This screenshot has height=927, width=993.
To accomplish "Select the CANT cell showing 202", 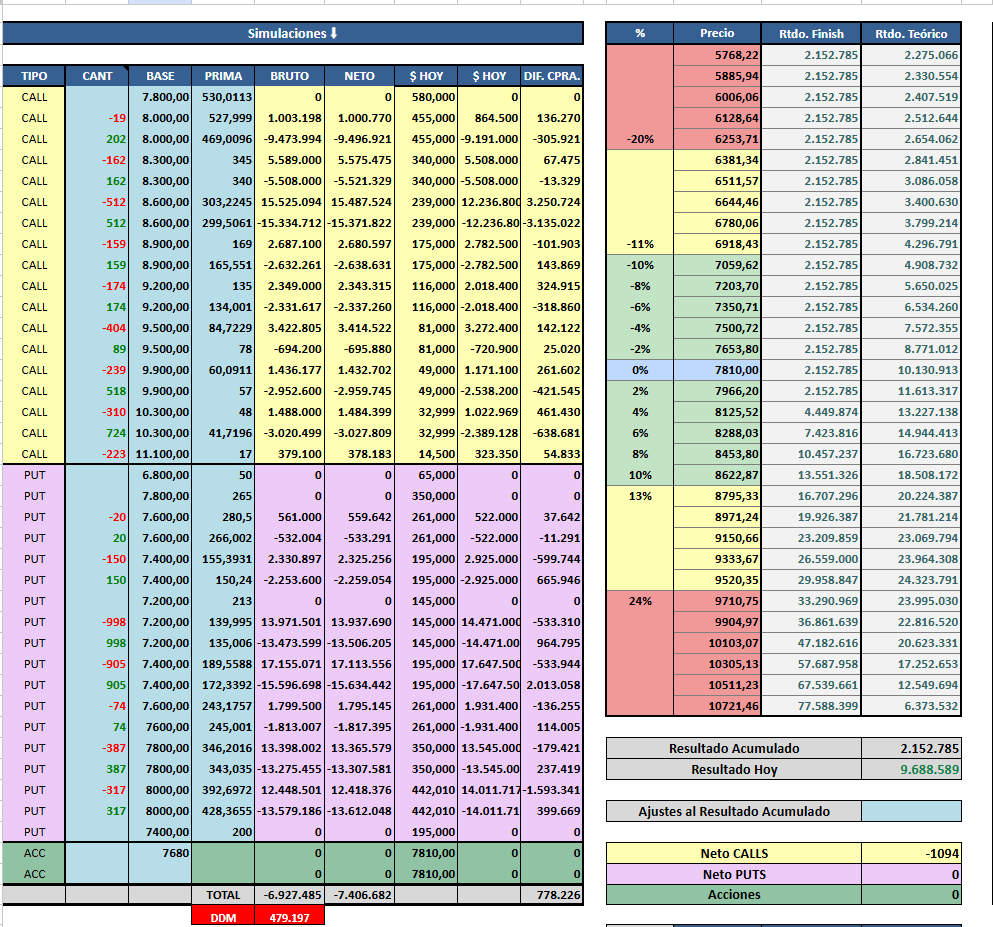I will tap(97, 139).
